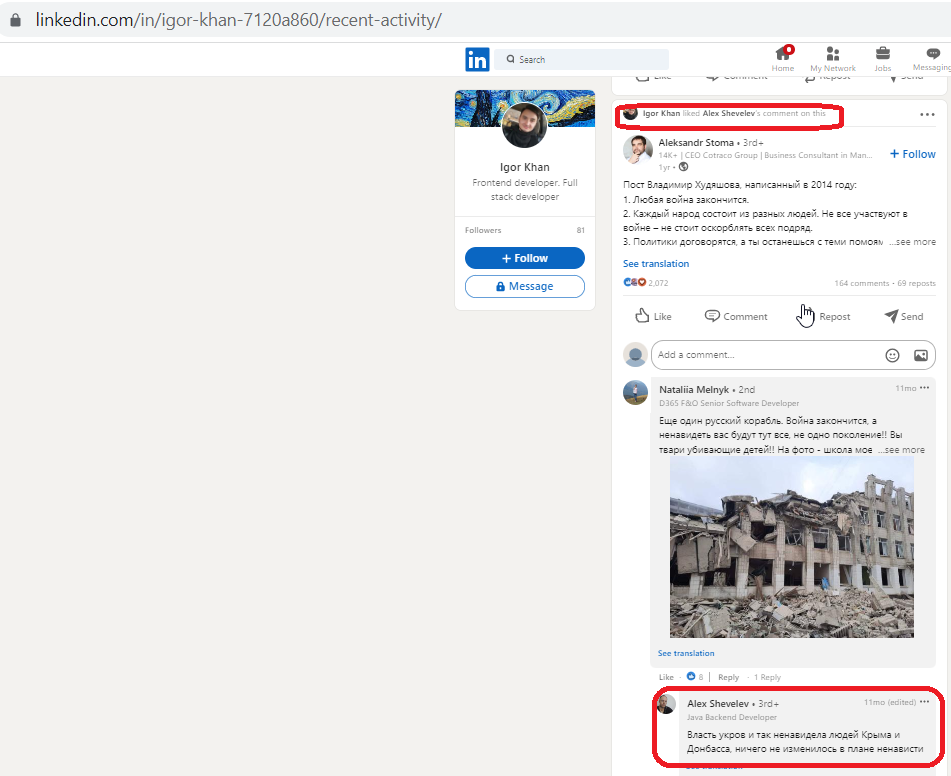Viewport: 951px width, 776px height.
Task: See translation of Nataliia's comment
Action: pos(686,653)
